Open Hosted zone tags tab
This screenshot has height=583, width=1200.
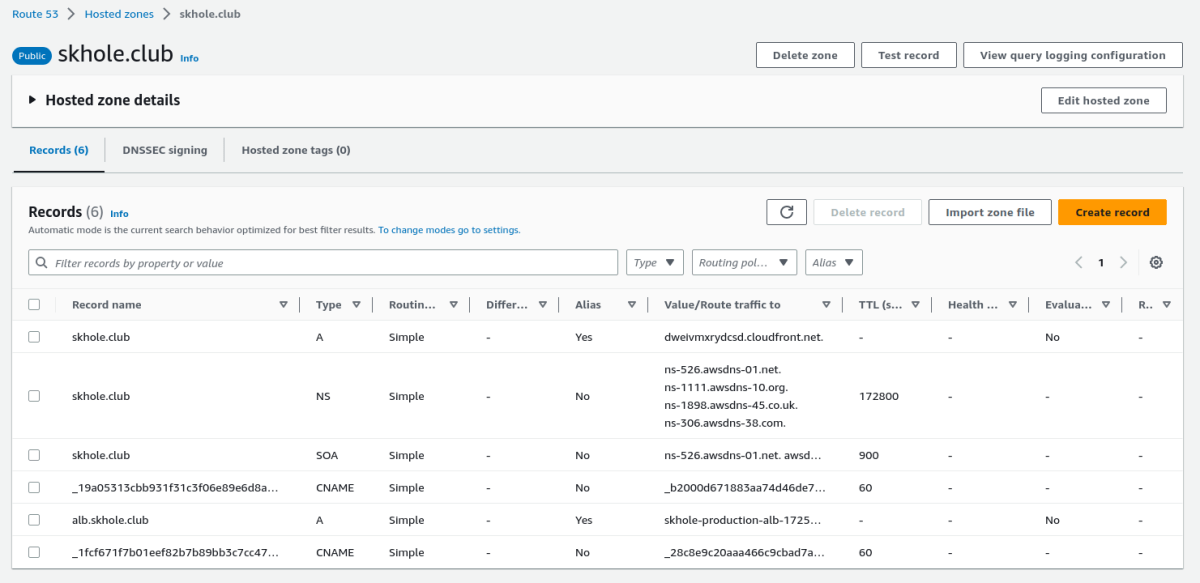pos(296,150)
